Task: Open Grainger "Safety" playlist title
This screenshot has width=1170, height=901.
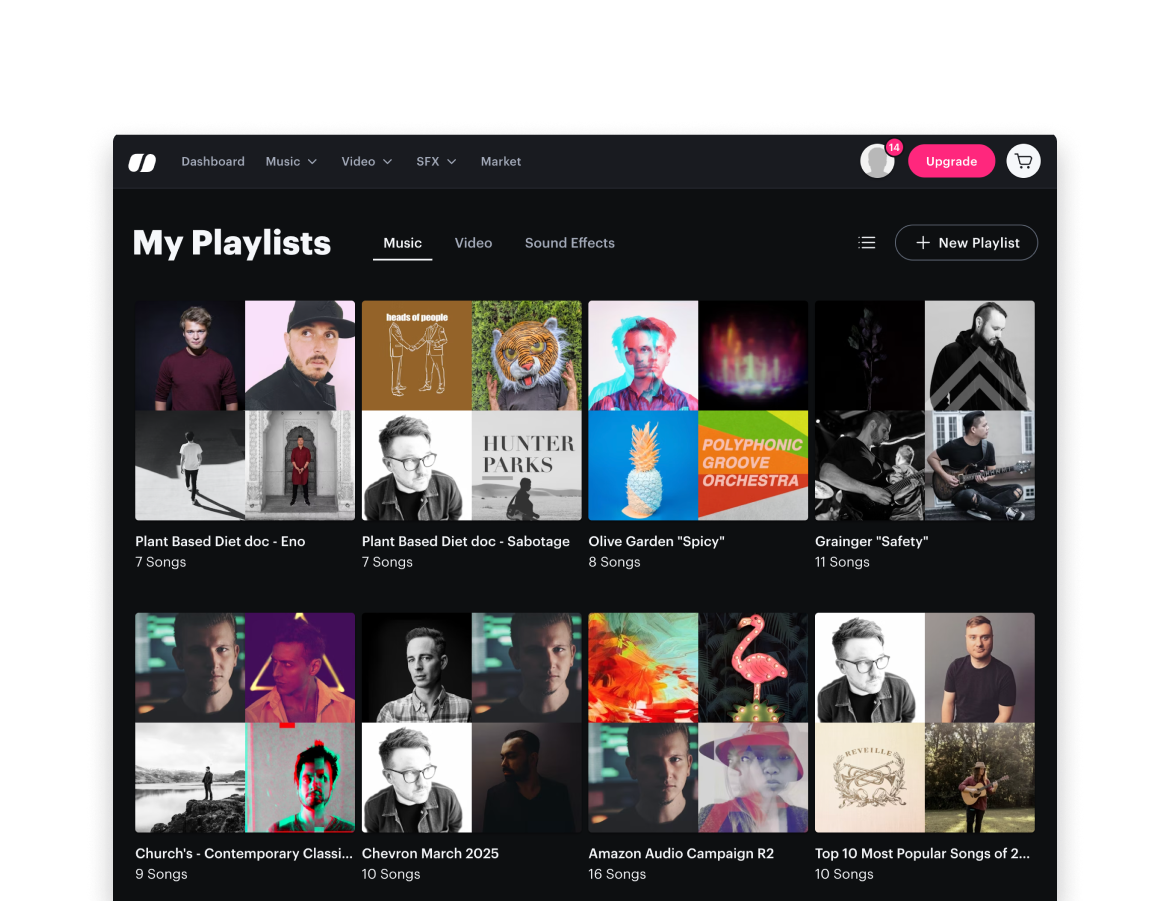Action: pos(872,541)
